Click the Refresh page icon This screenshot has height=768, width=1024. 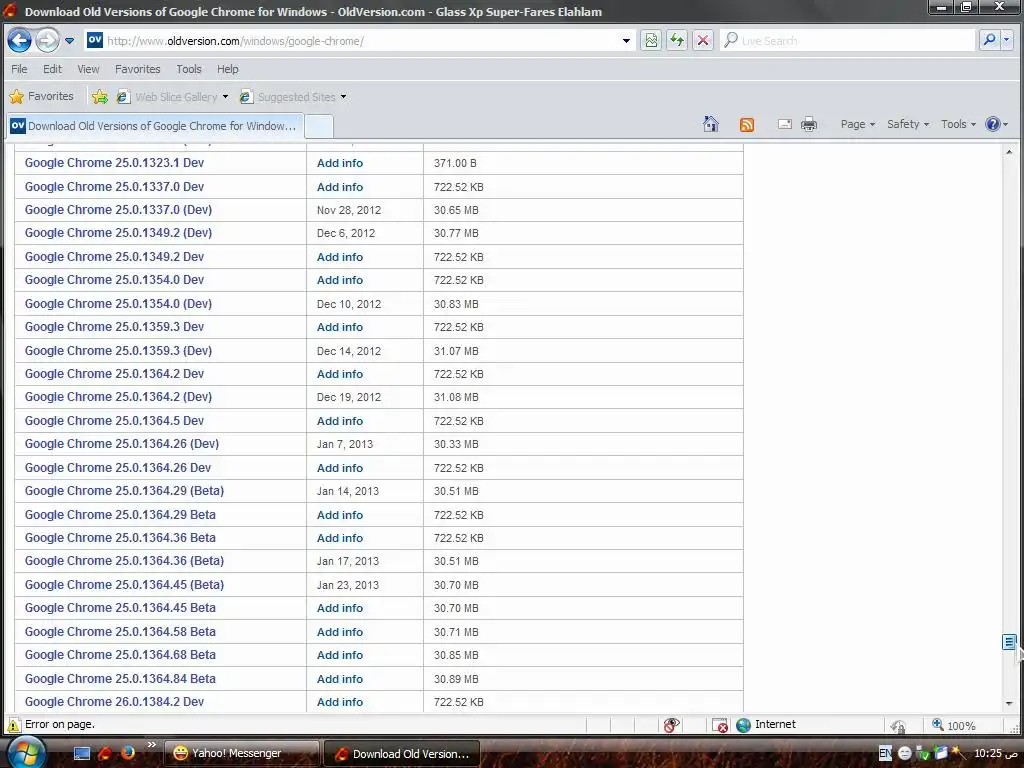(677, 40)
